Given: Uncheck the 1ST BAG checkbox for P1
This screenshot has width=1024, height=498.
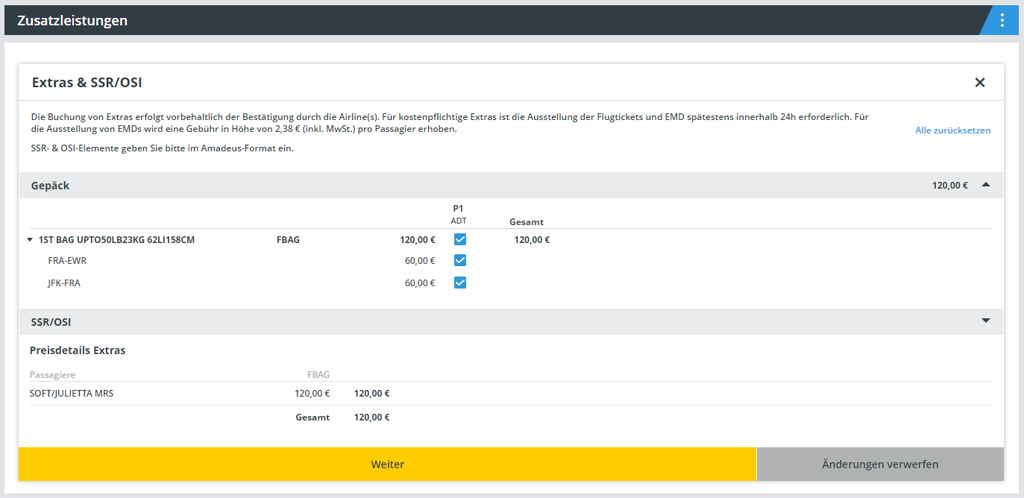Looking at the screenshot, I should (460, 239).
